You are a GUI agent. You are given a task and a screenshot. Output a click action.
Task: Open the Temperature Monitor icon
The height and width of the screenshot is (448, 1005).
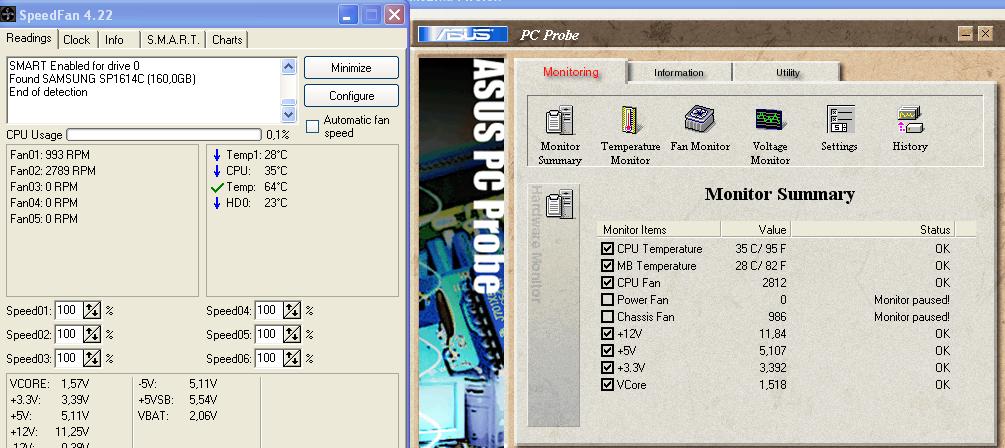tap(629, 120)
